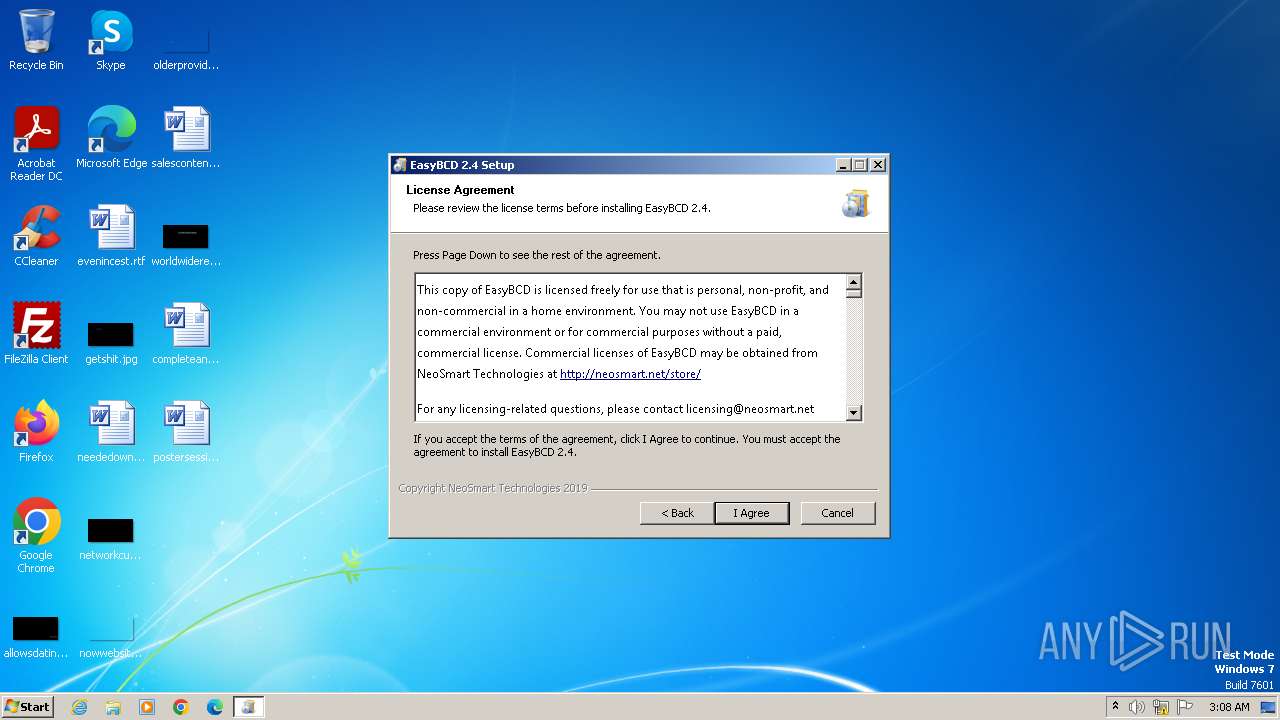Image resolution: width=1280 pixels, height=720 pixels.
Task: Open the neosmart.net/store link
Action: click(630, 374)
